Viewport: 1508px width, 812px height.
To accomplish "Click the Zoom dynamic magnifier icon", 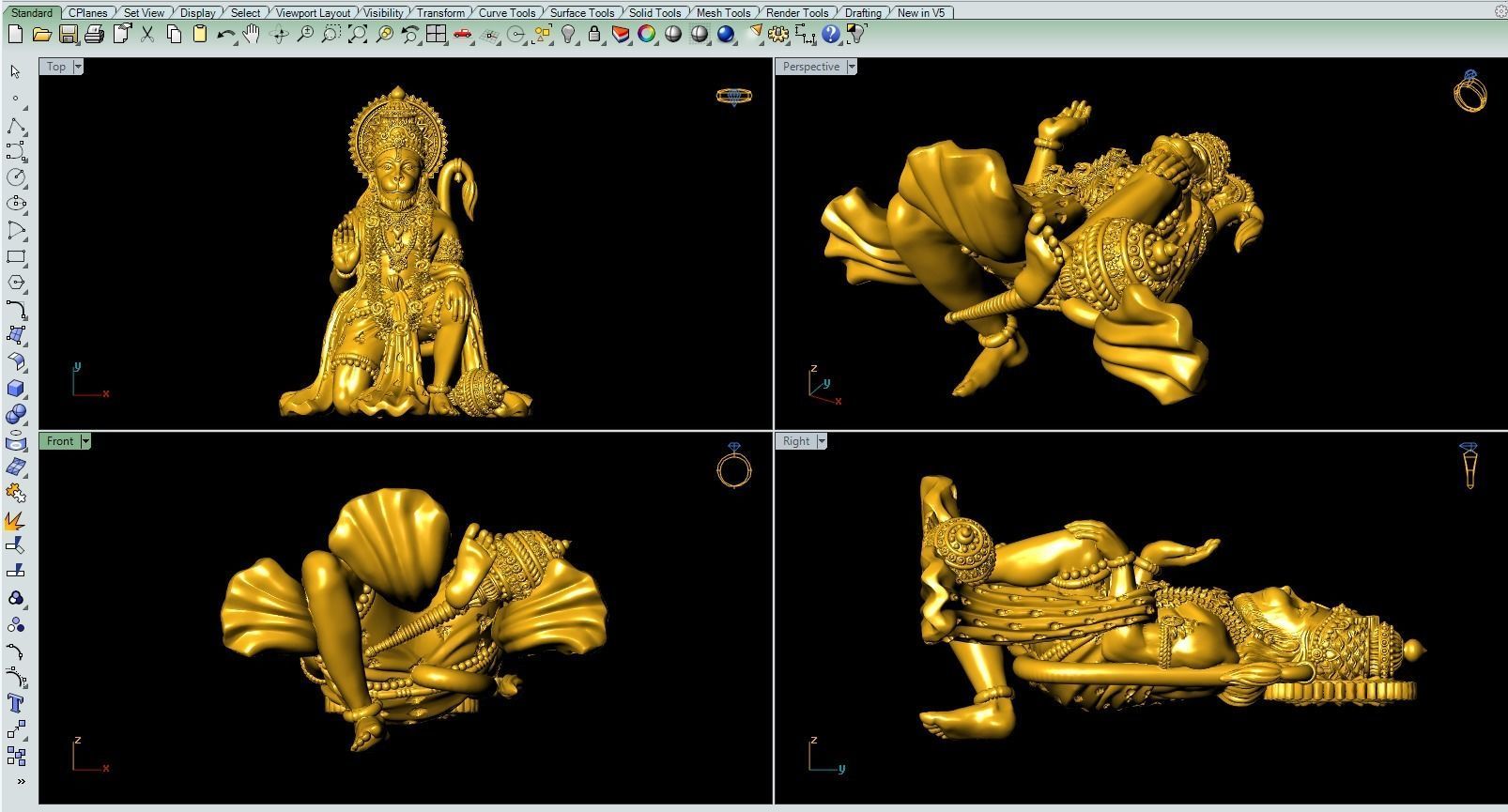I will pyautogui.click(x=304, y=34).
